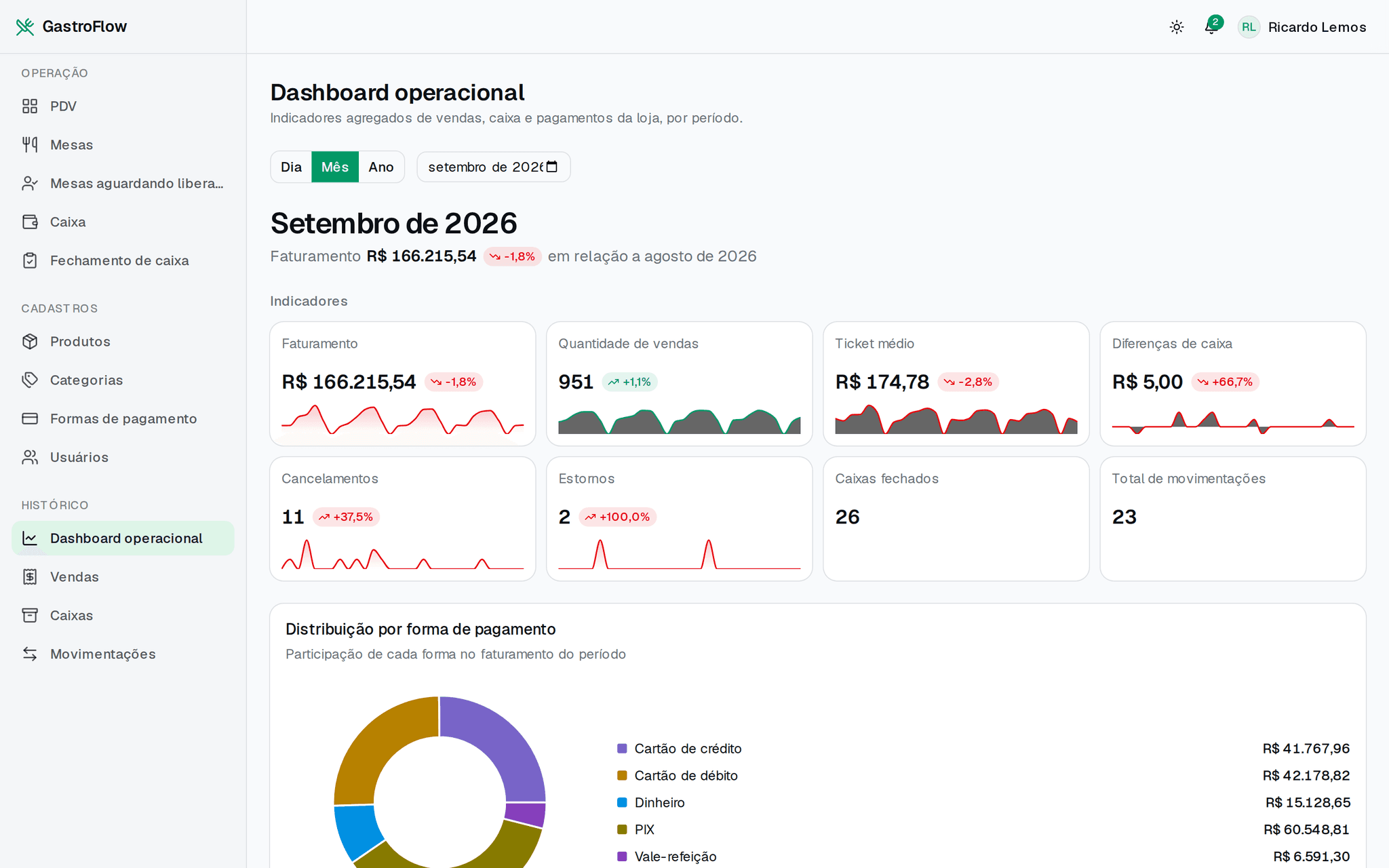Click Estornos +100,0% badge
The height and width of the screenshot is (868, 1389).
pyautogui.click(x=617, y=517)
